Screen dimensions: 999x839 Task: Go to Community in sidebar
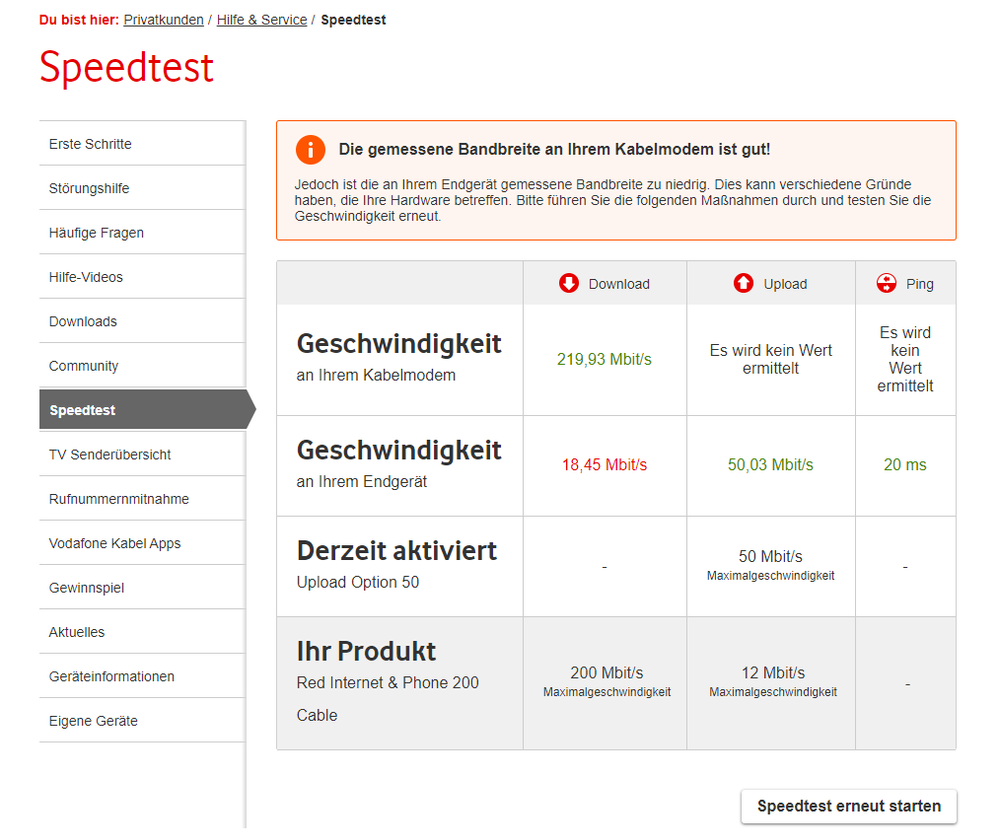(84, 366)
